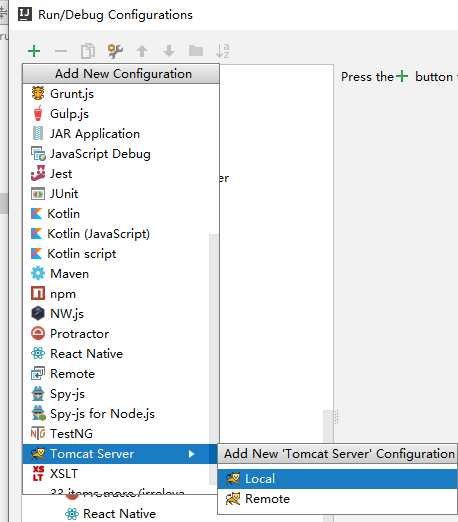Choose Remote Tomcat Server configuration
458x522 pixels.
point(337,499)
